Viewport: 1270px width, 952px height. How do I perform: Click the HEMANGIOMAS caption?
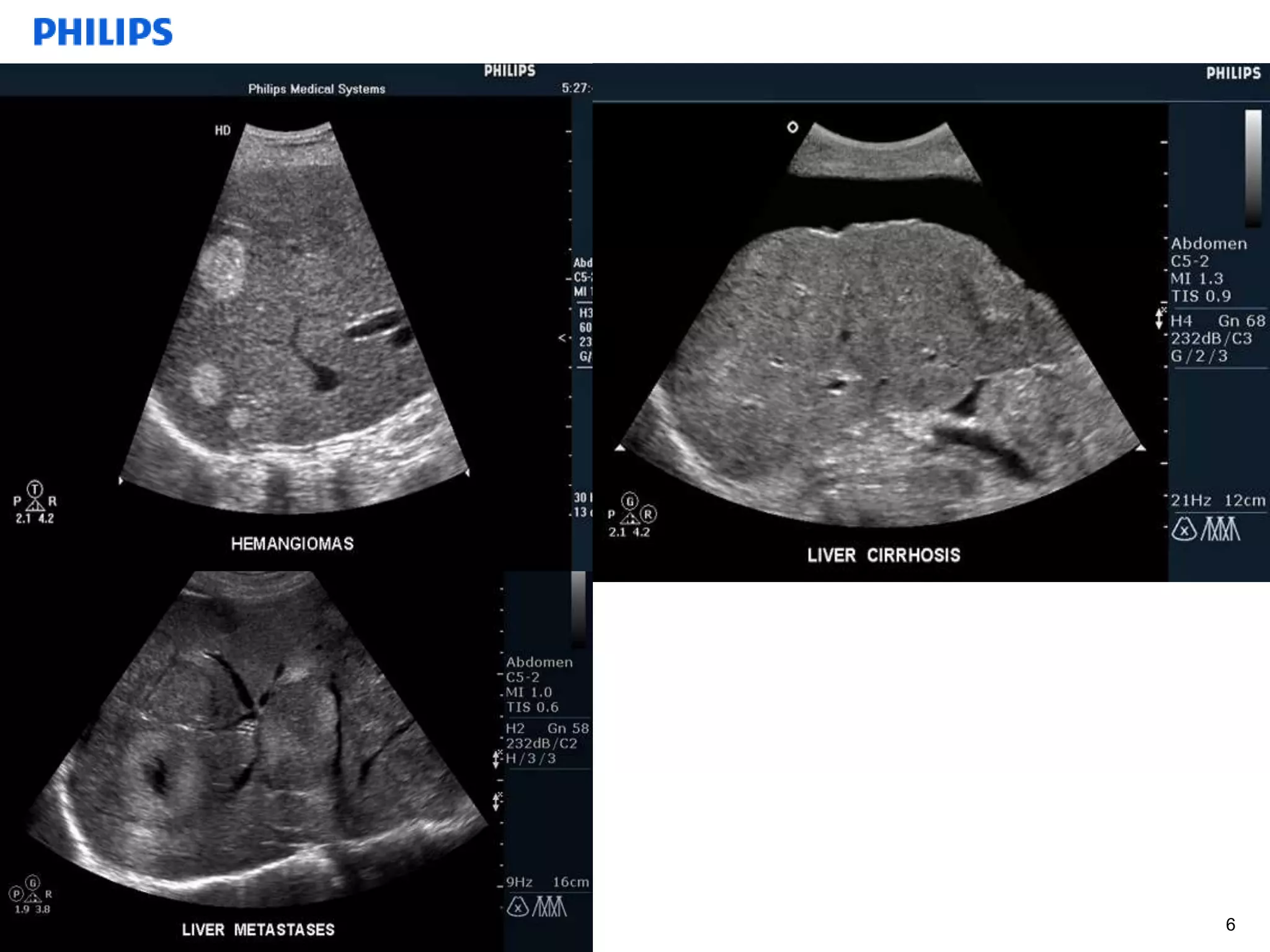pos(292,544)
